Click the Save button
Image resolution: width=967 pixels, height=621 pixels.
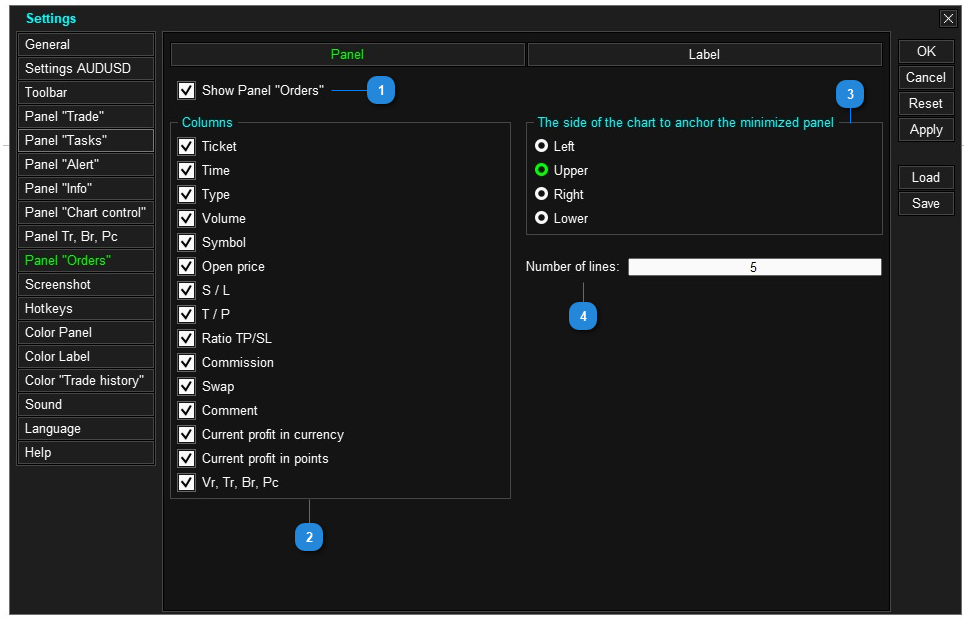tap(926, 204)
